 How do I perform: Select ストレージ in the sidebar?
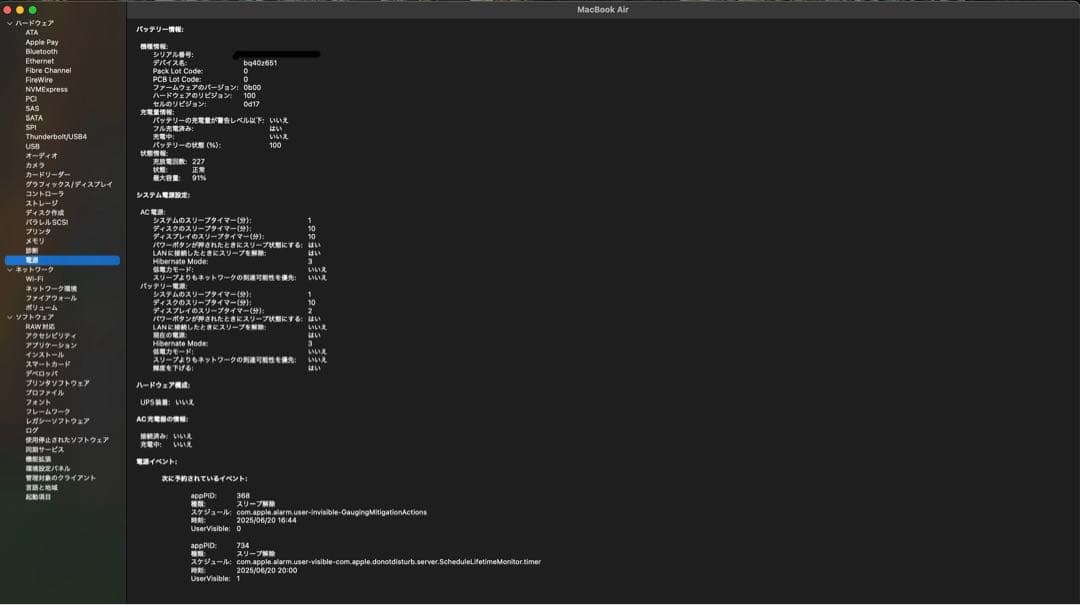click(42, 203)
